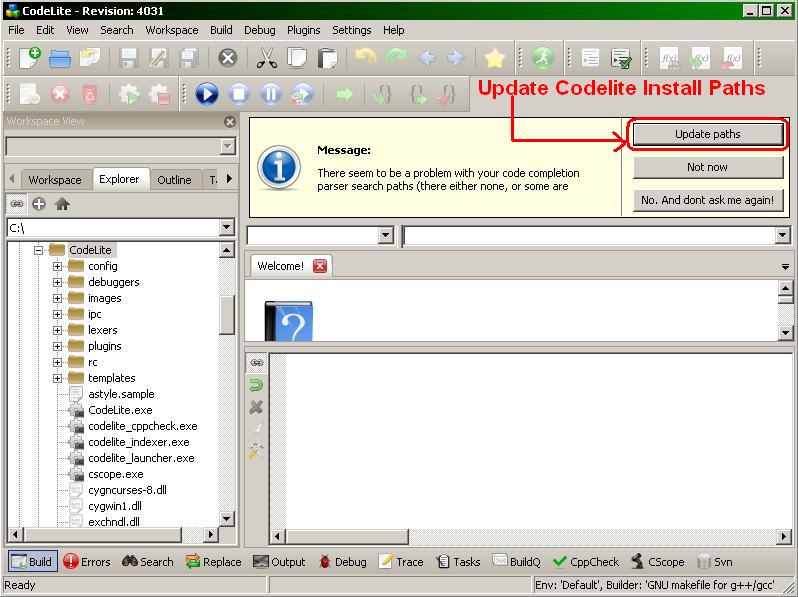Expand the debuggers folder

coord(58,282)
